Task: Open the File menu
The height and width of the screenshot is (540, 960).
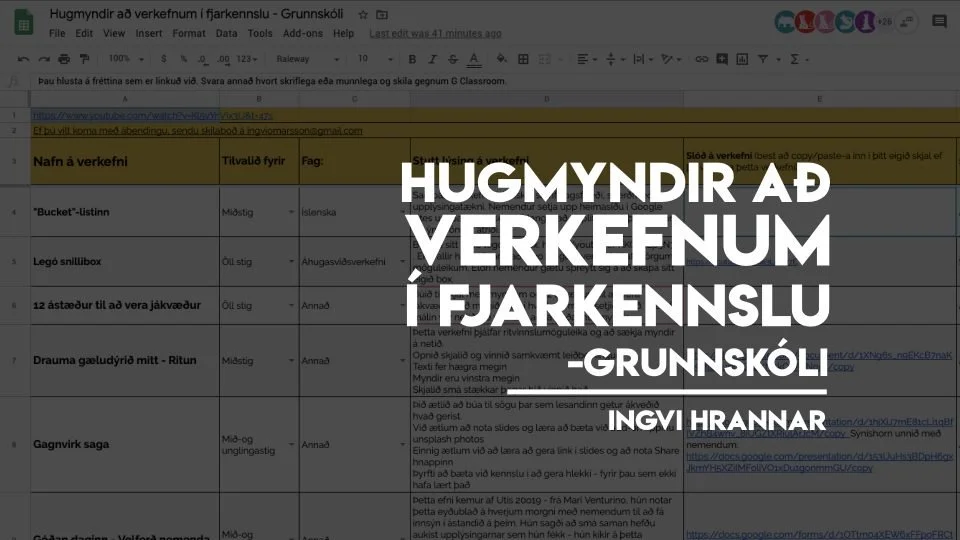Action: 57,34
